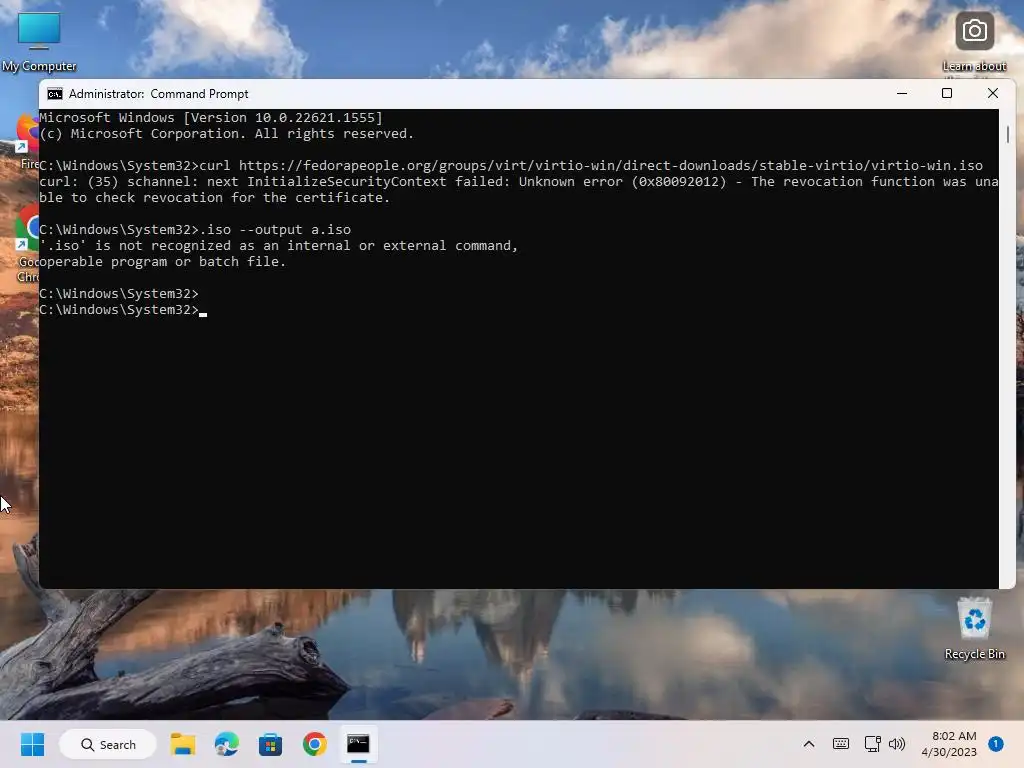1024x768 pixels.
Task: Click the last C:\Windows\System32> prompt line
Action: pos(123,310)
